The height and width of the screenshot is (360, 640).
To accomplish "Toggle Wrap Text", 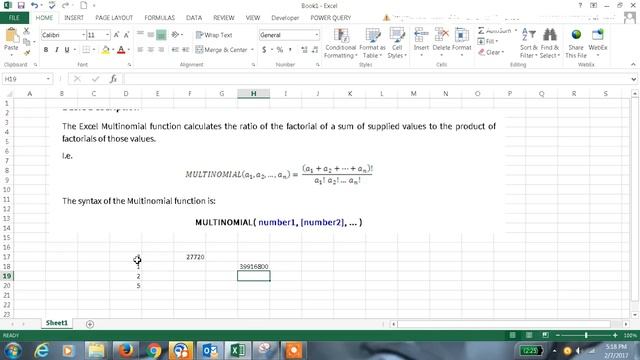I will (214, 35).
